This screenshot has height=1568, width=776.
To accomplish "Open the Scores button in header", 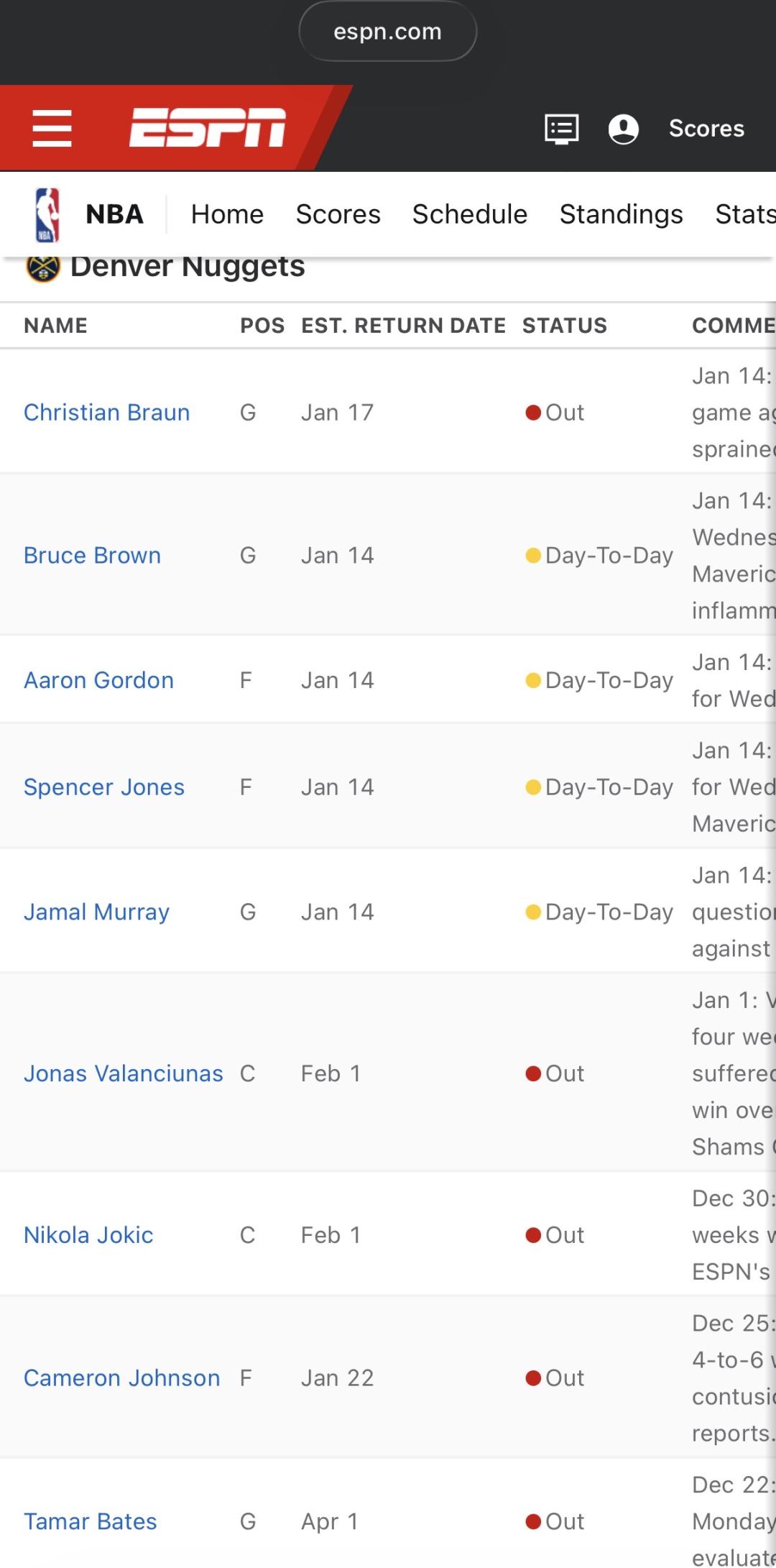I will click(706, 129).
